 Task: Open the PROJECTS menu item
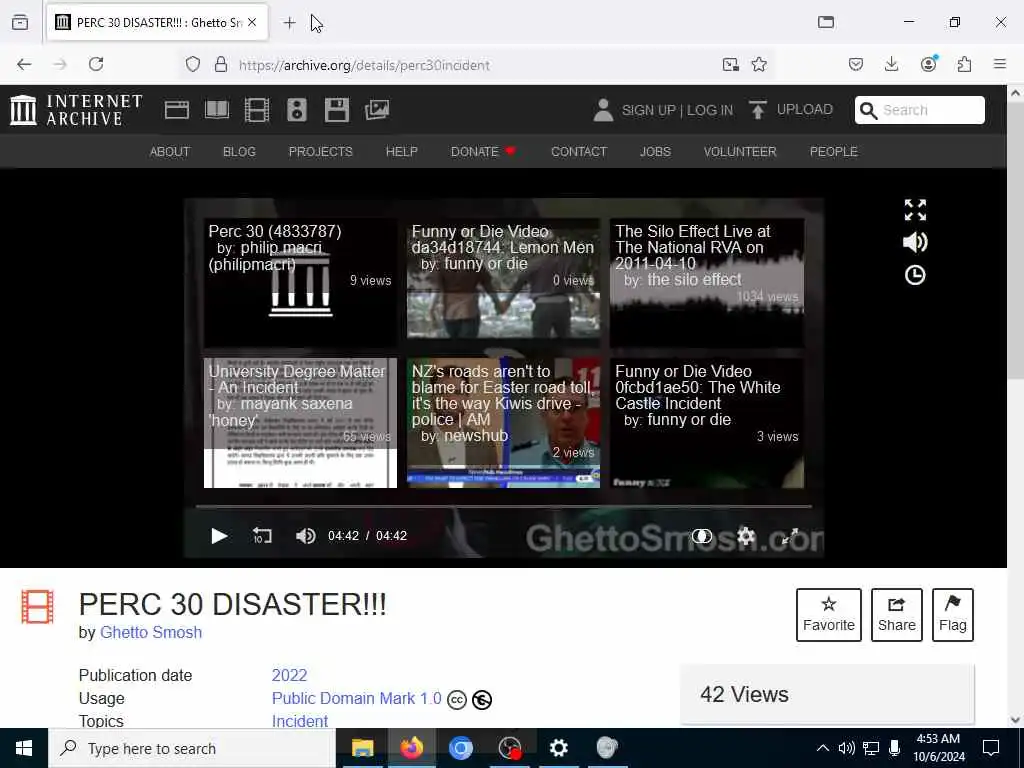click(x=321, y=152)
